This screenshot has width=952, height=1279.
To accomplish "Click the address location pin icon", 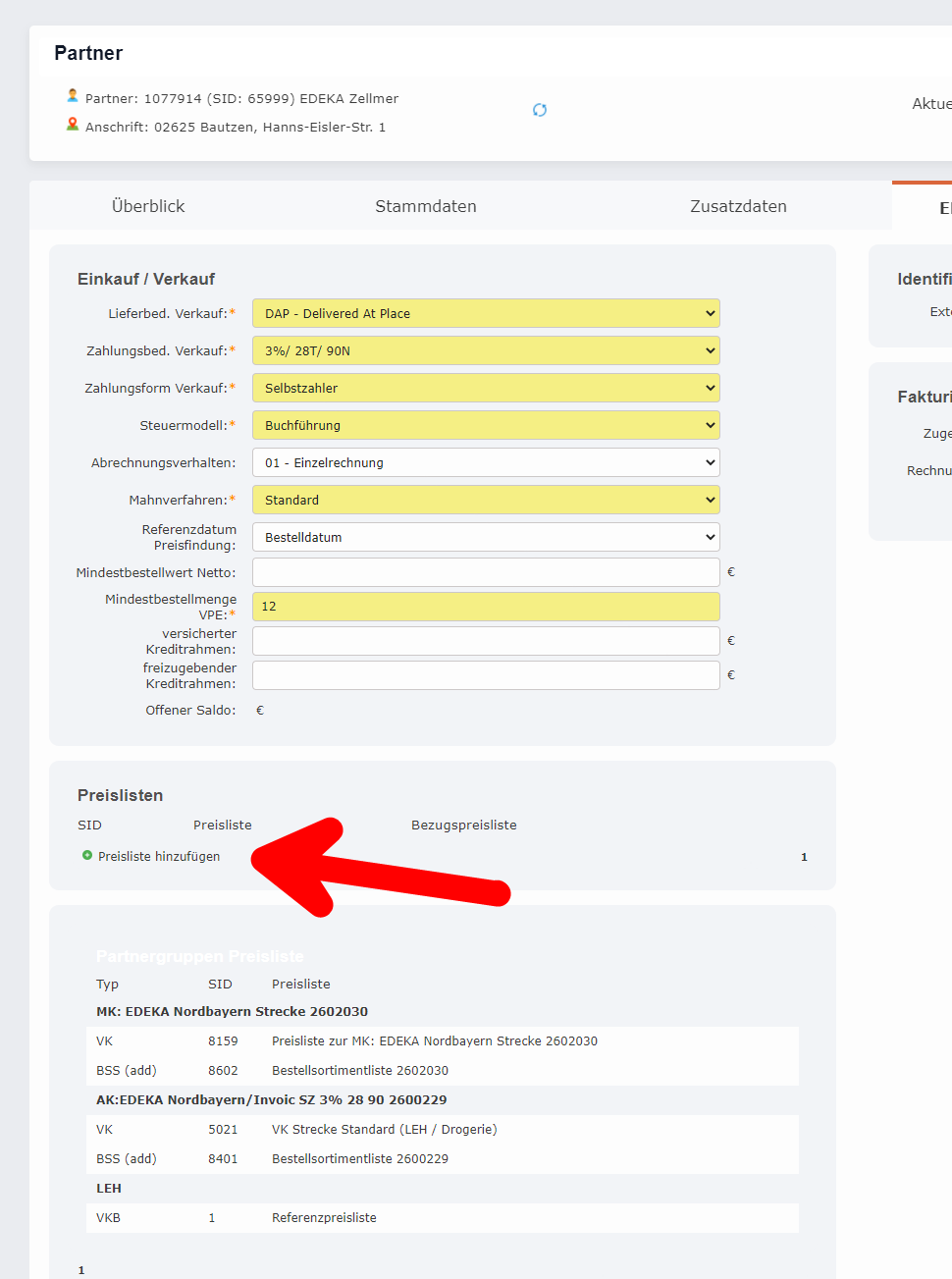I will pyautogui.click(x=73, y=125).
